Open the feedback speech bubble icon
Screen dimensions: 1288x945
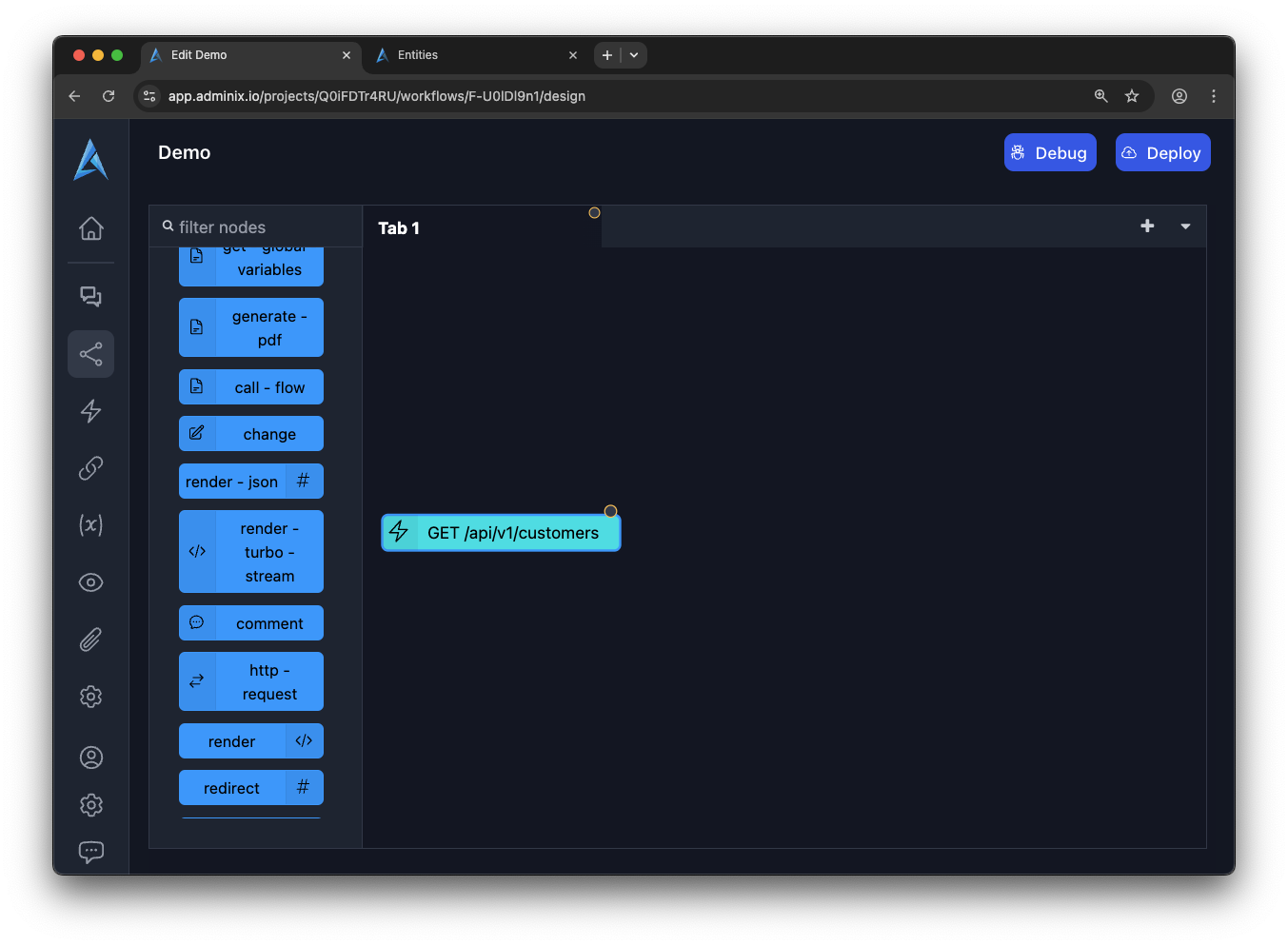90,852
